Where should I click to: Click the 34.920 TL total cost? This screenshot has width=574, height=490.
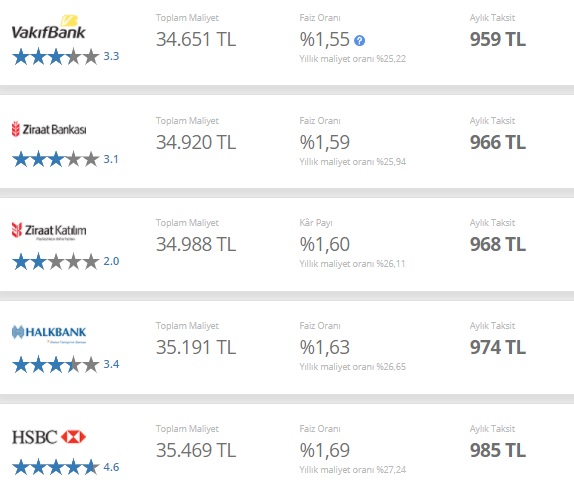196,142
